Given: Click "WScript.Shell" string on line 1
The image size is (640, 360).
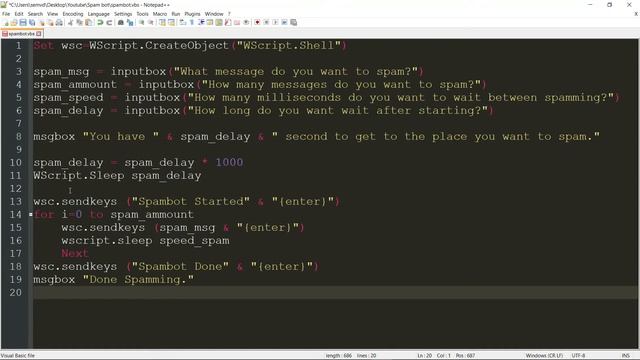Looking at the screenshot, I should click(289, 45).
